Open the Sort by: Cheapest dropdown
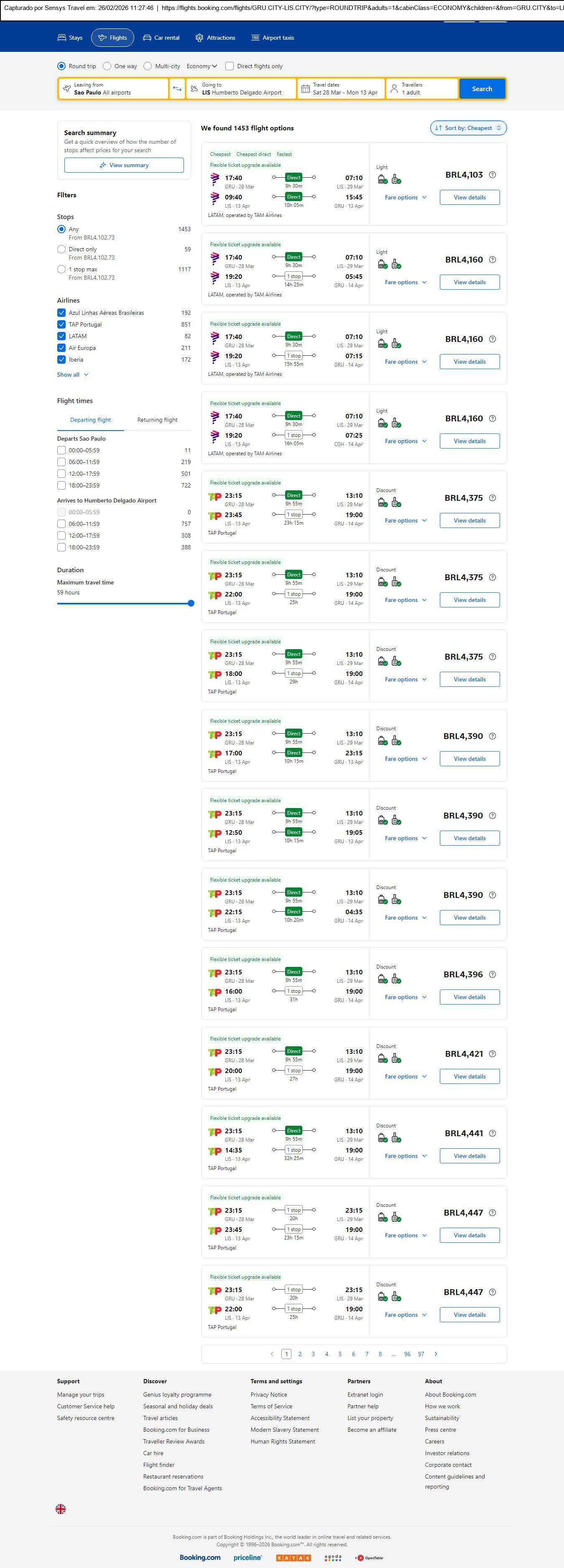564x1568 pixels. click(x=468, y=128)
